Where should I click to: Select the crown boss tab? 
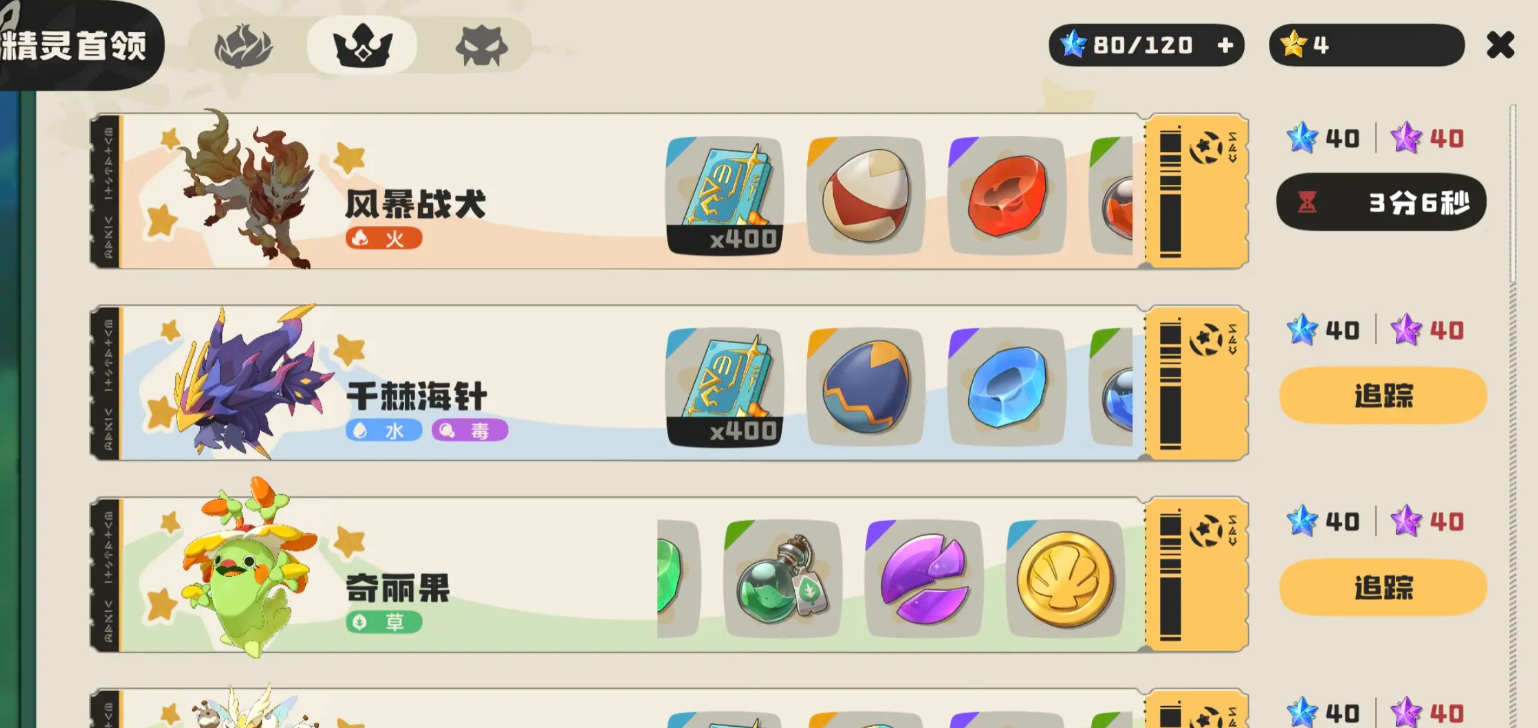pos(362,46)
